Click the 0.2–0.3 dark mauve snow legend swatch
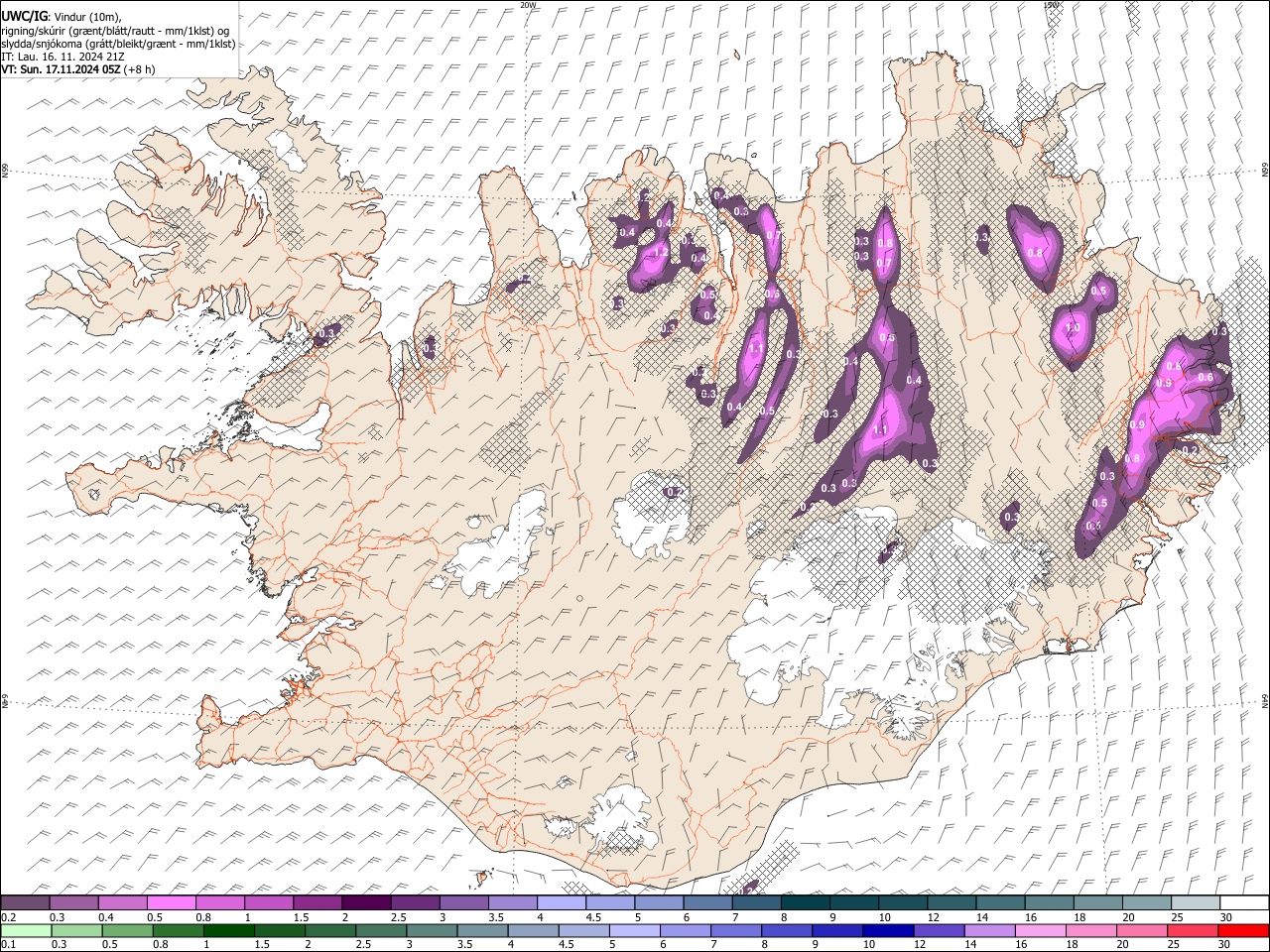1270x952 pixels. coord(25,902)
